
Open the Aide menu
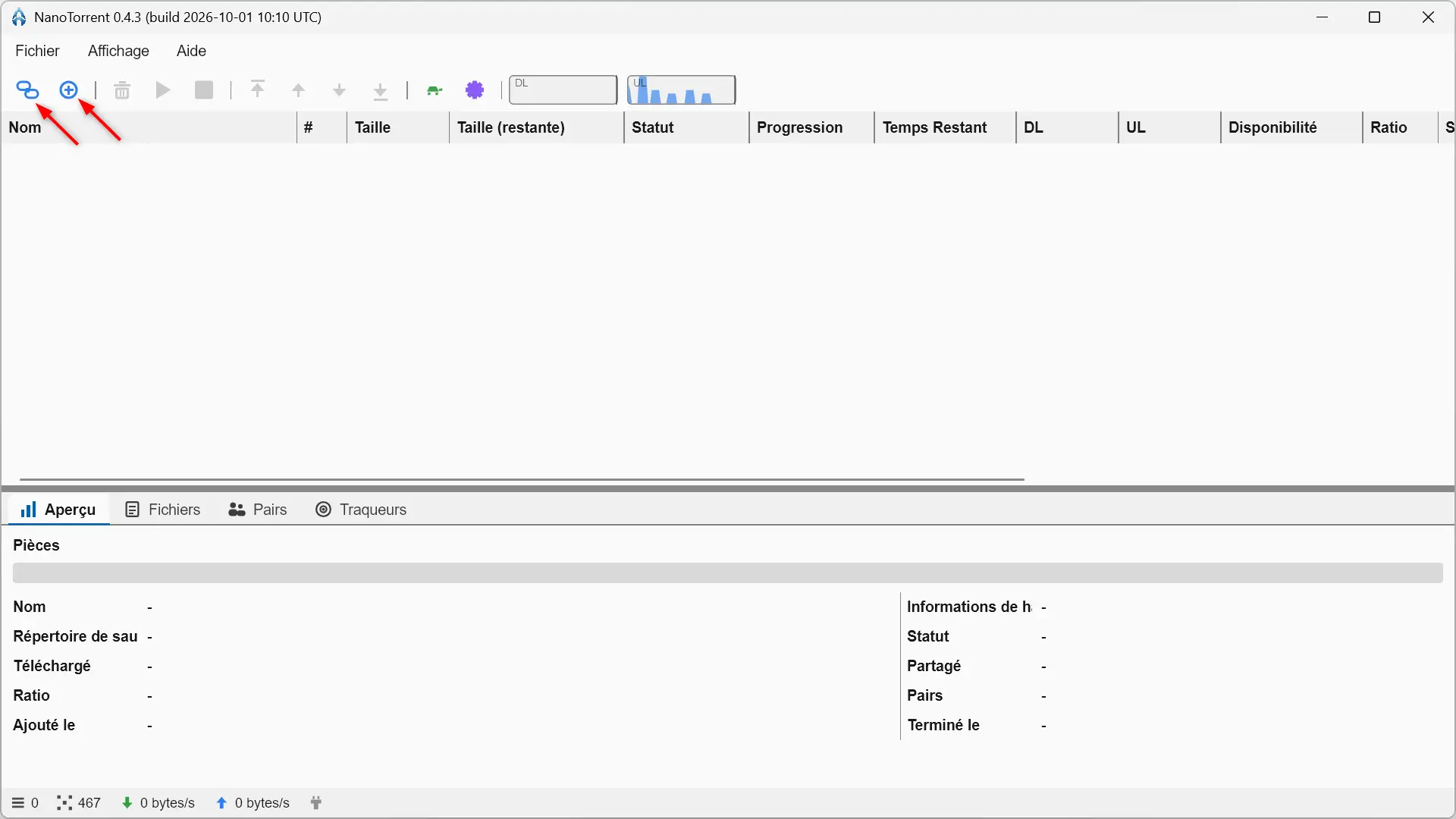[191, 51]
